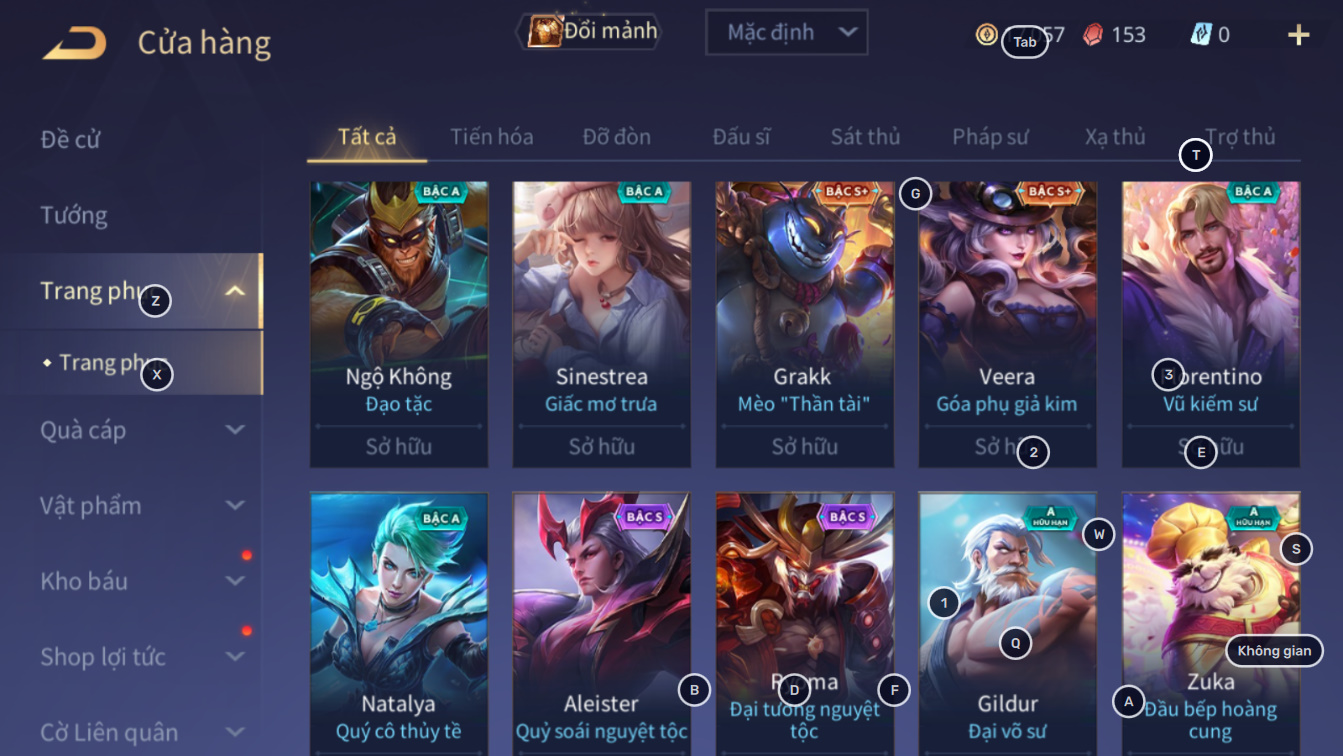Go back using the golden arrow icon
The width and height of the screenshot is (1343, 756).
click(x=74, y=43)
